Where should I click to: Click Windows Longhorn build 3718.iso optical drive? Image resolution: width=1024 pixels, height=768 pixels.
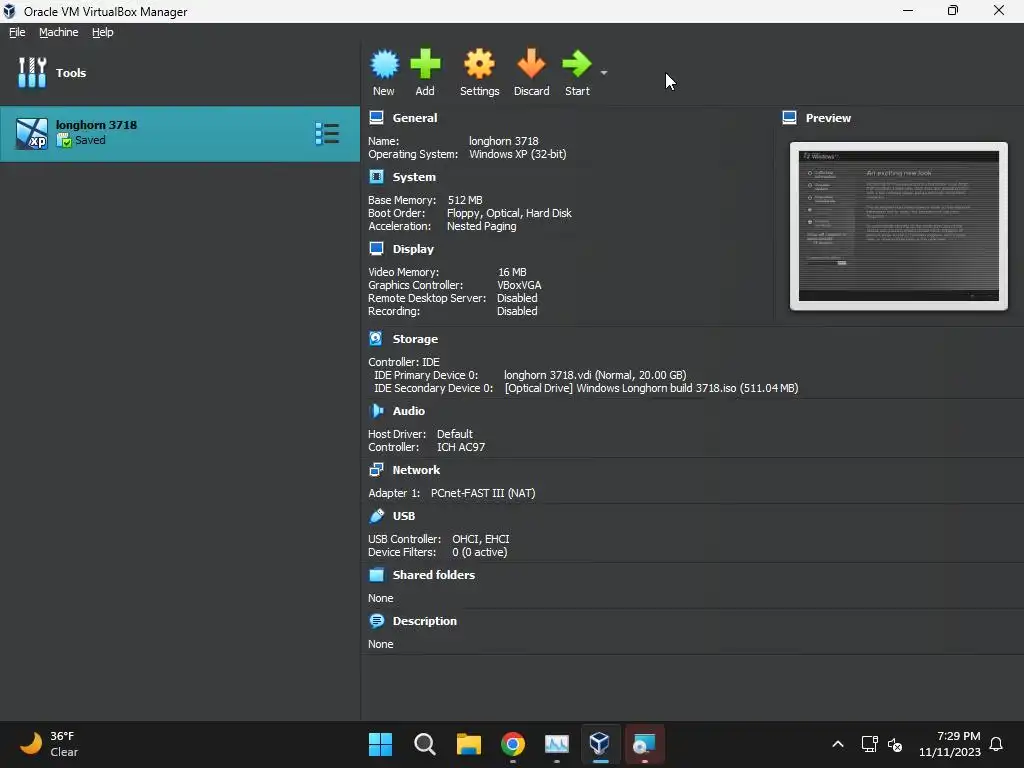click(651, 388)
